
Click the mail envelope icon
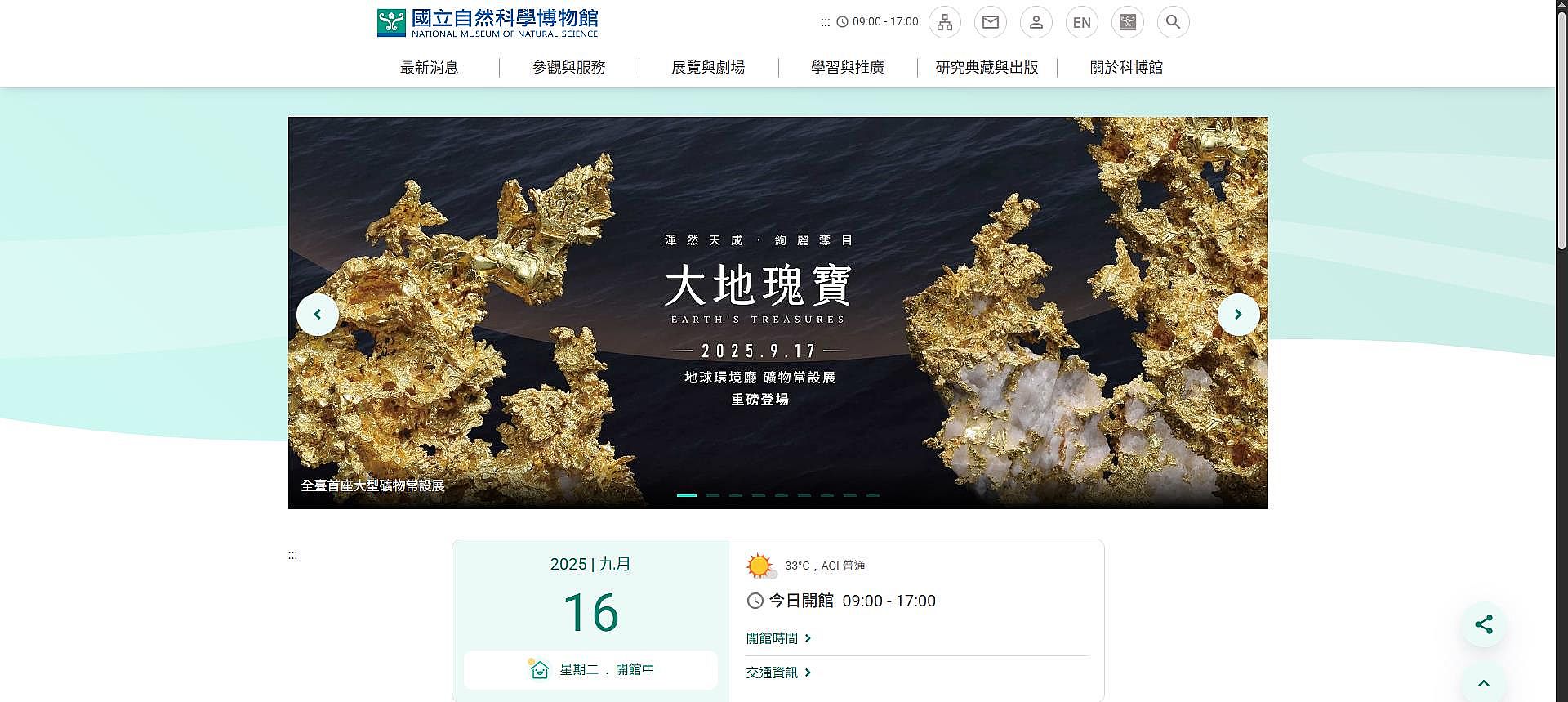[x=990, y=22]
